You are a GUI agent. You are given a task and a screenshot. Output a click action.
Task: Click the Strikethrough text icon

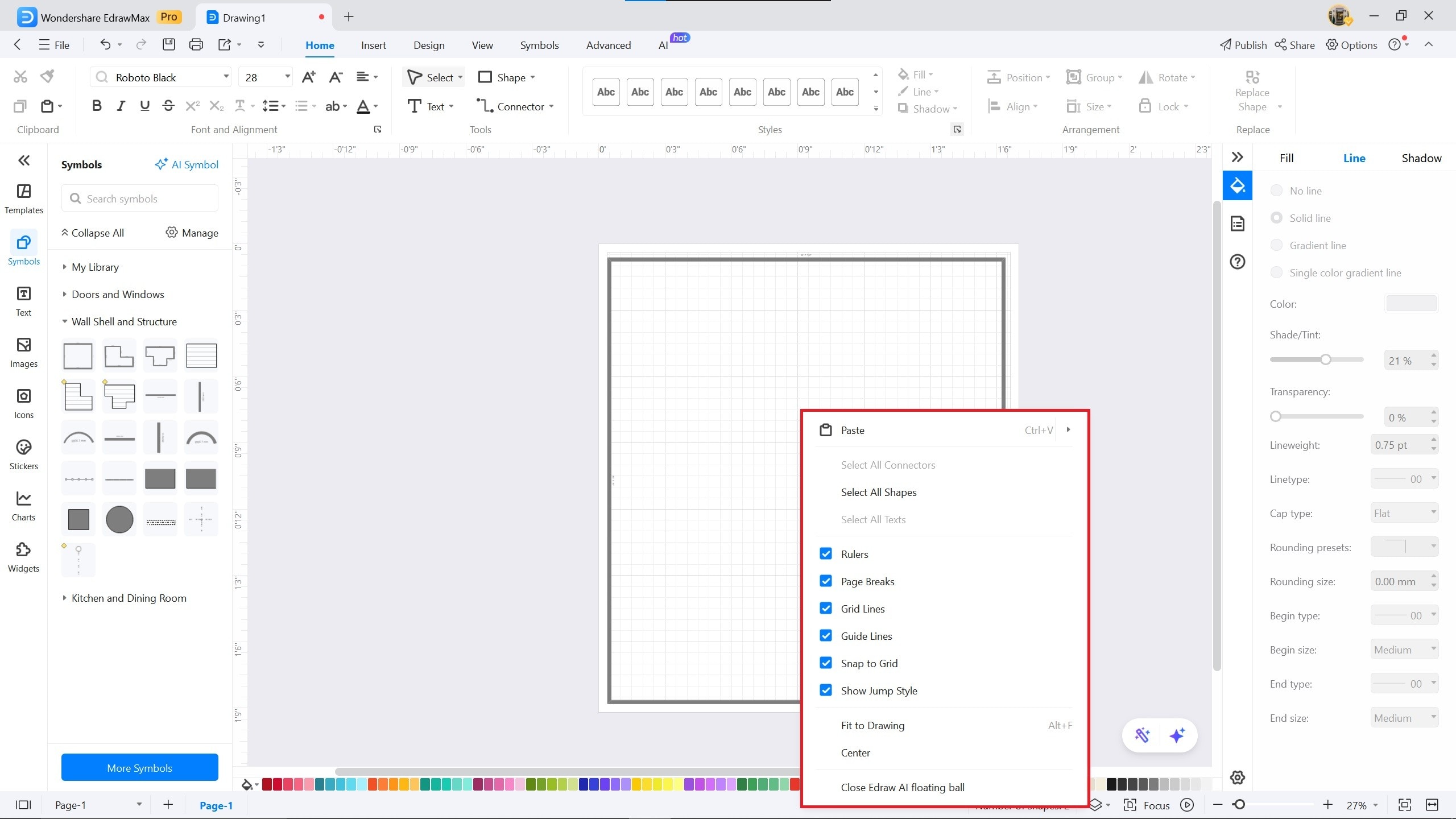[x=168, y=106]
